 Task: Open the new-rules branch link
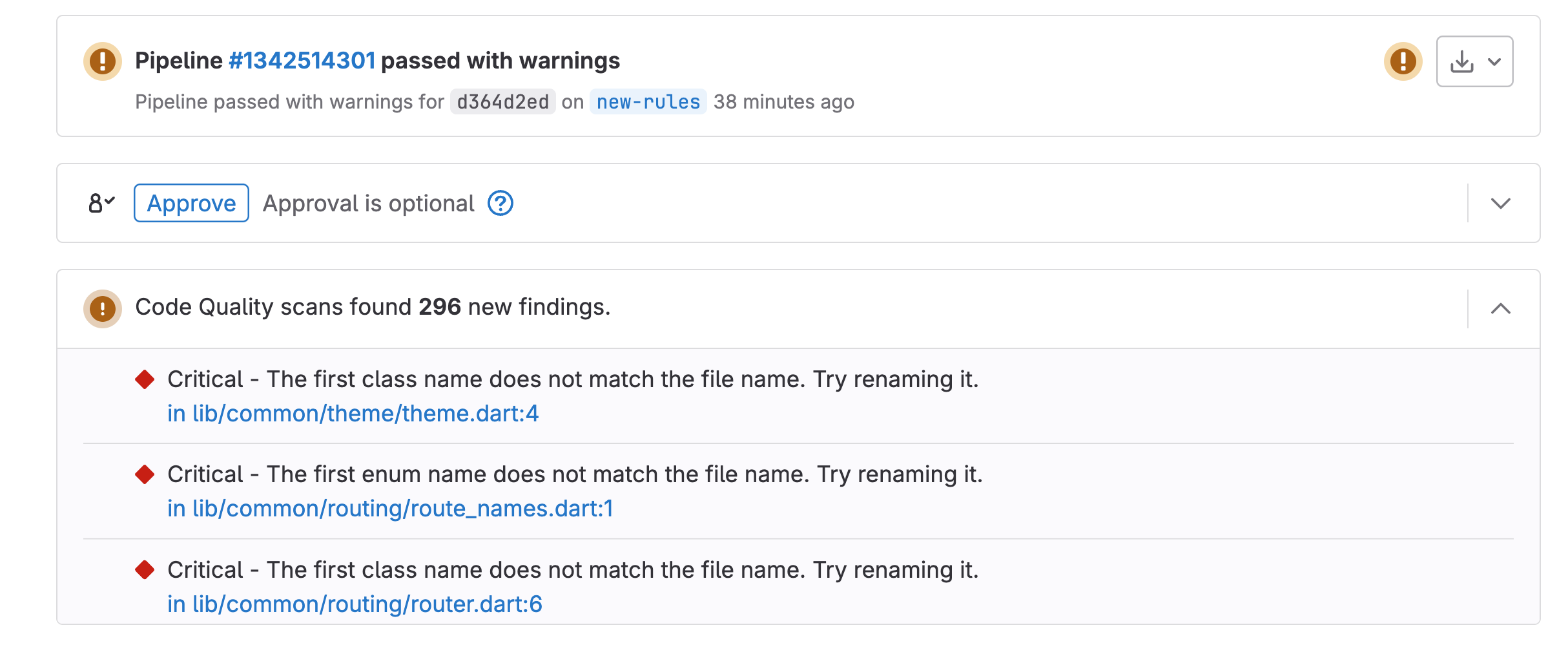648,102
